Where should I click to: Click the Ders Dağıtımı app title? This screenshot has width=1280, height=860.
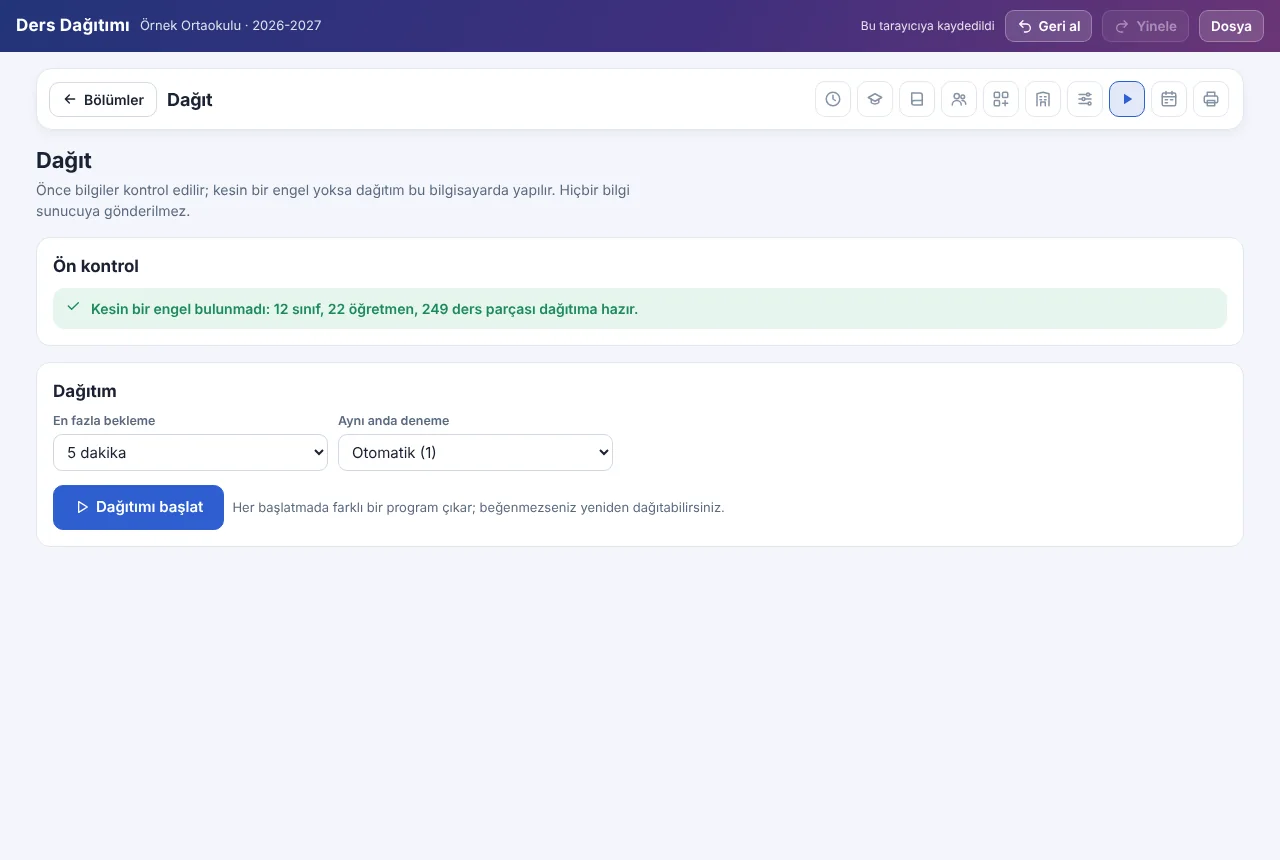[x=72, y=25]
